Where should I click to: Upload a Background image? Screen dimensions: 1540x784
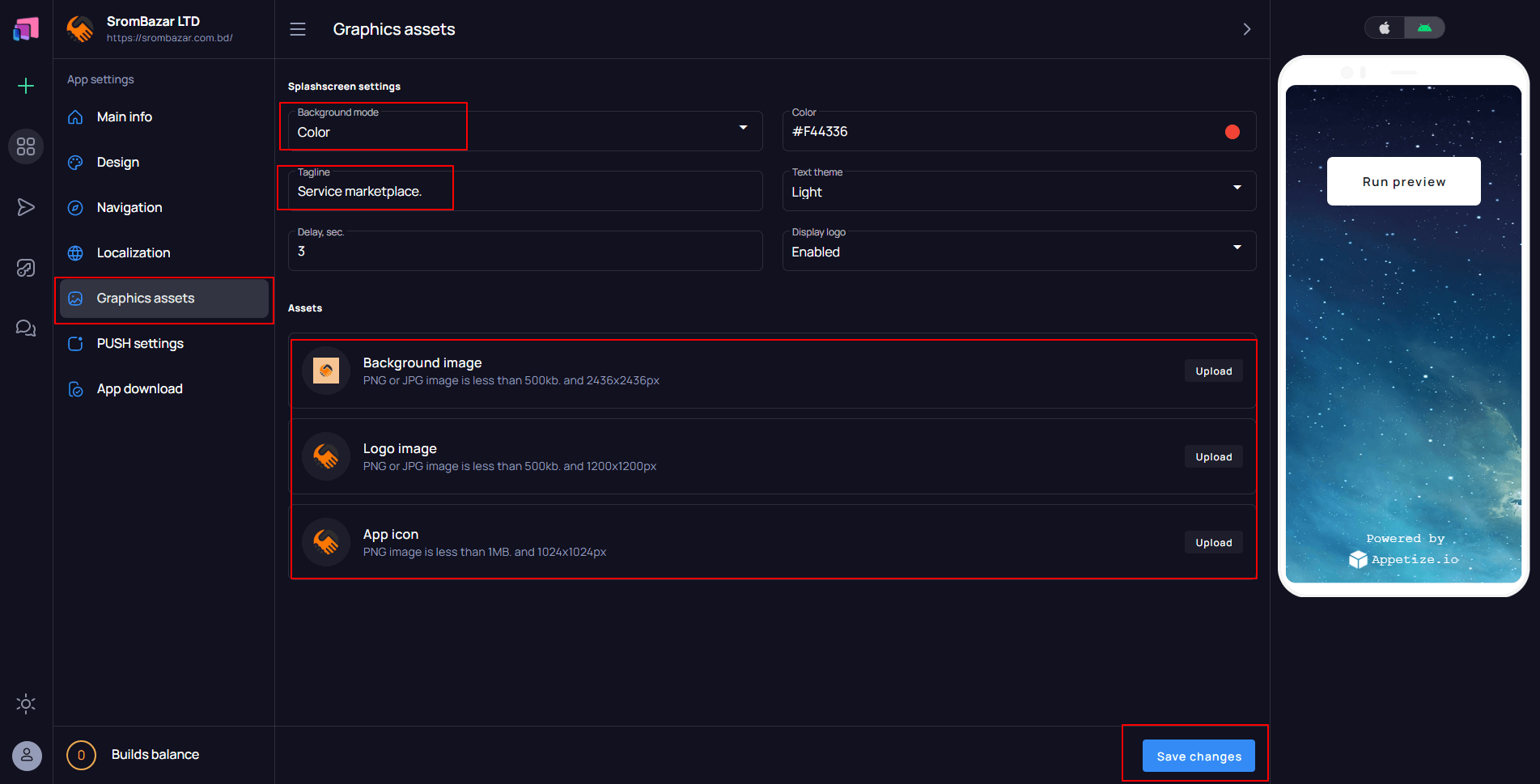[1214, 371]
